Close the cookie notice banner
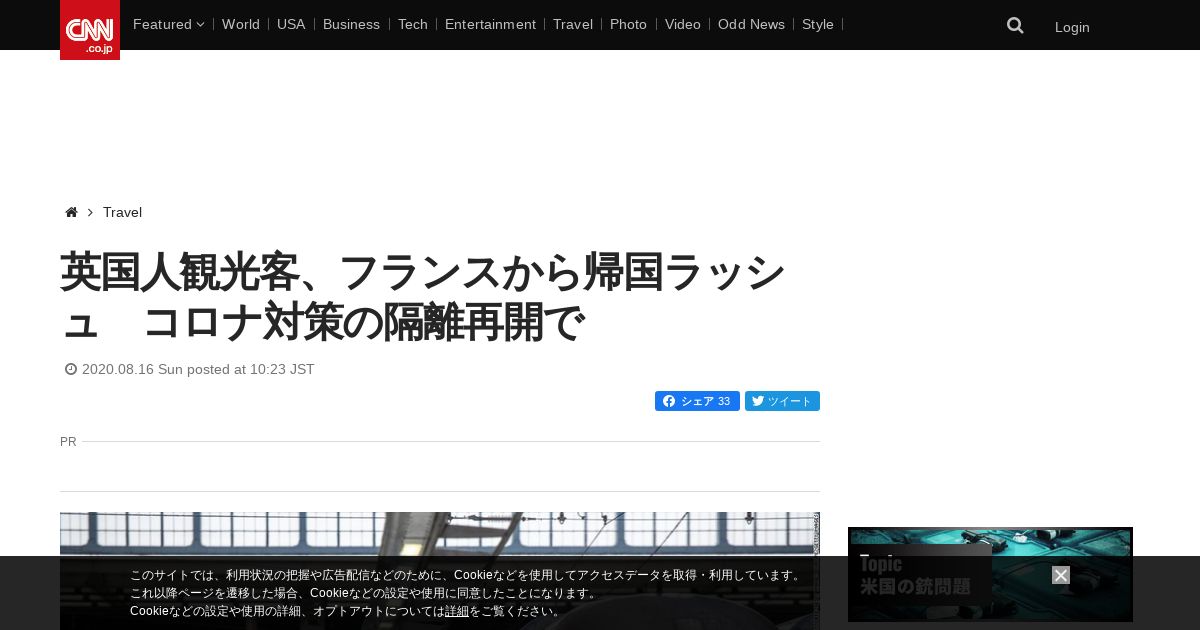Image resolution: width=1200 pixels, height=630 pixels. [1061, 575]
